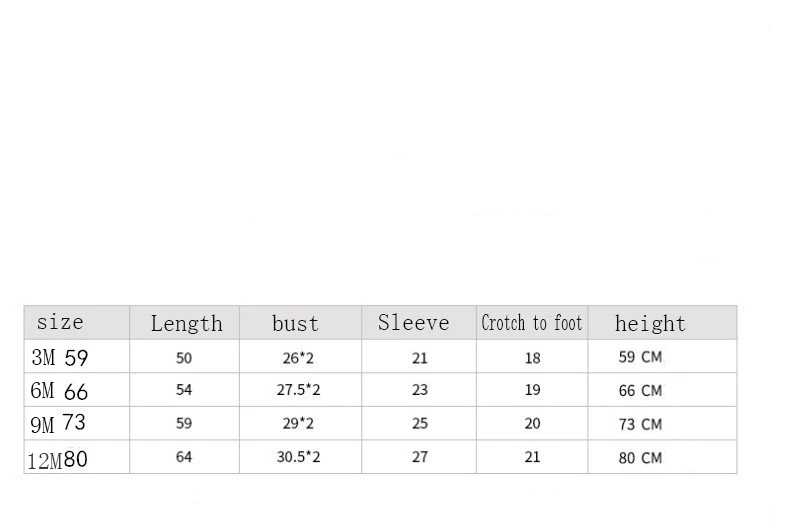Select the bust value 26*2 cell
The image size is (800, 521).
[x=298, y=358]
